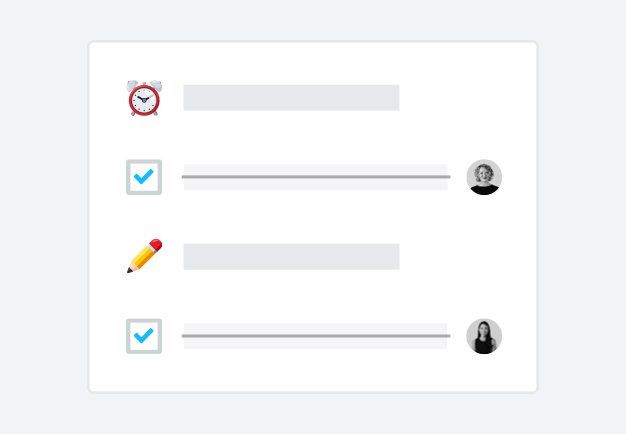Select the gray heading bar beside the pencil
This screenshot has height=434, width=626.
click(291, 257)
